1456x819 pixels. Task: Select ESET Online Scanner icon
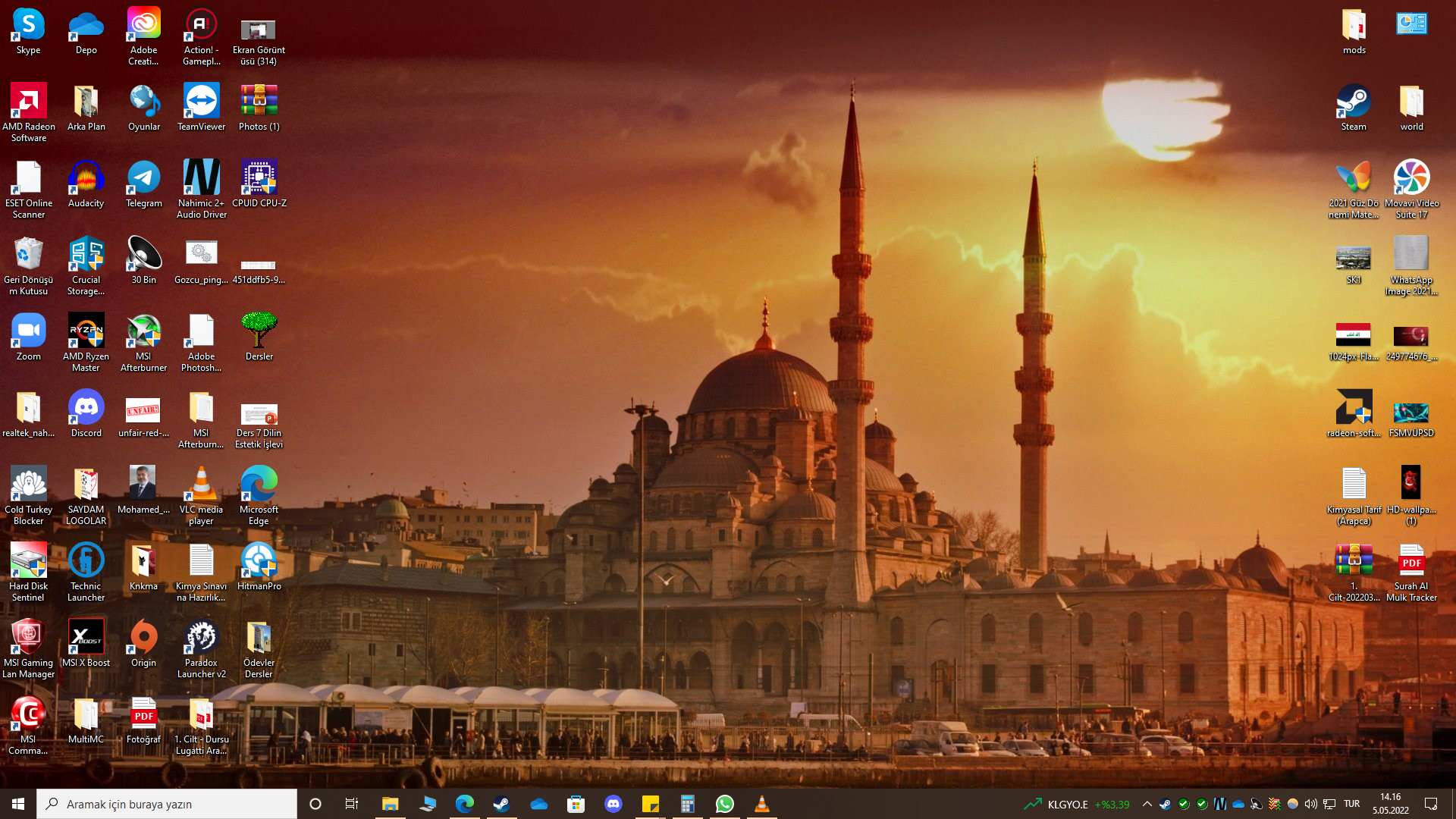28,190
